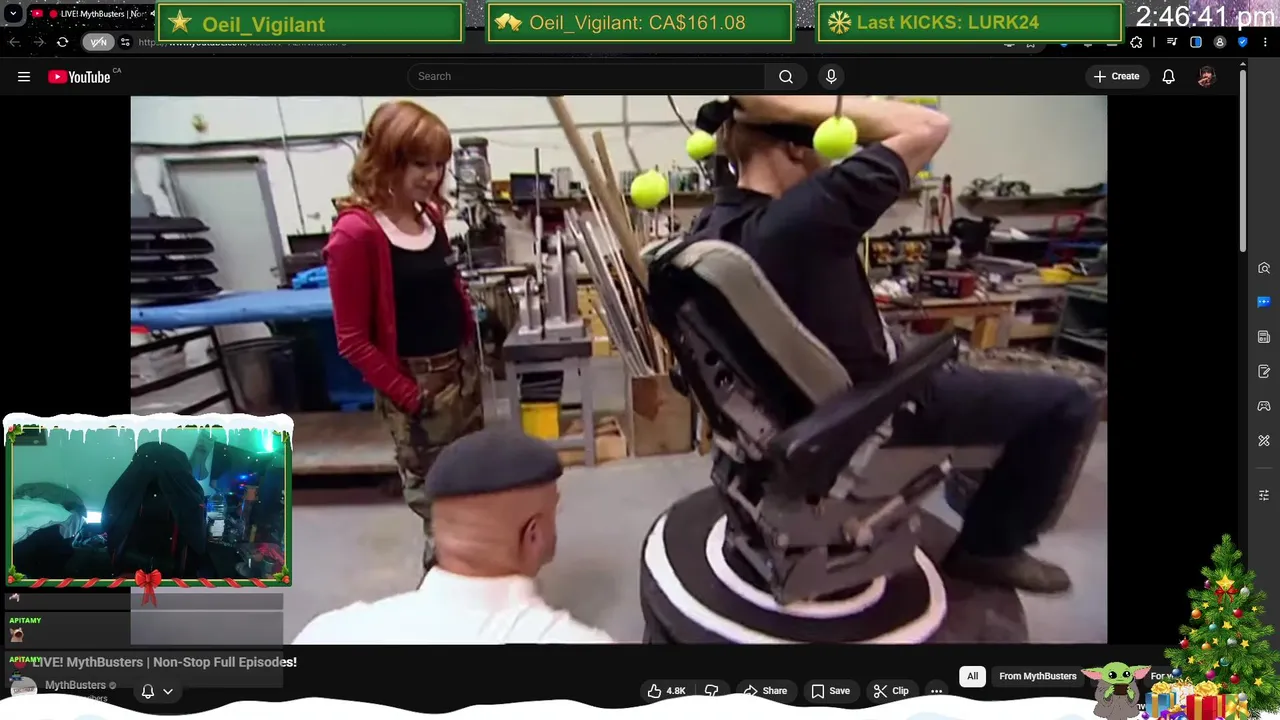Open the sidebar news reader icon
Image resolution: width=1280 pixels, height=720 pixels.
pos(1264,337)
